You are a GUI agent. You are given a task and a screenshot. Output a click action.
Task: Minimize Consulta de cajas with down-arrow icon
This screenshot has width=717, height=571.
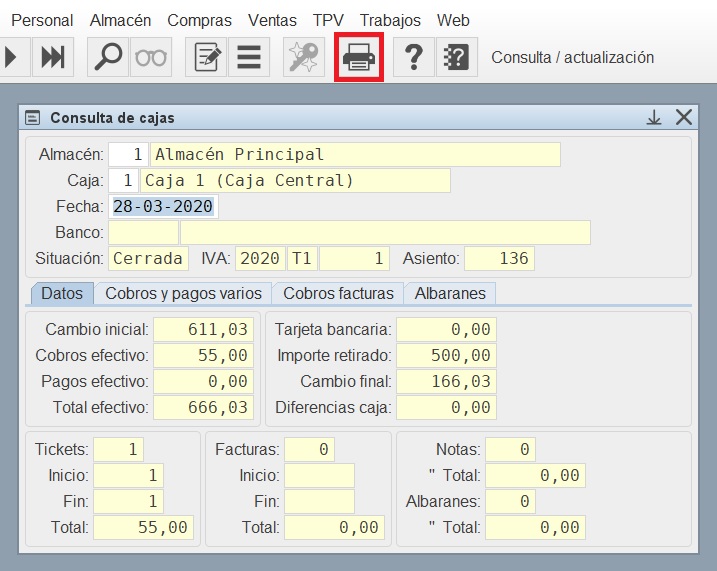654,117
